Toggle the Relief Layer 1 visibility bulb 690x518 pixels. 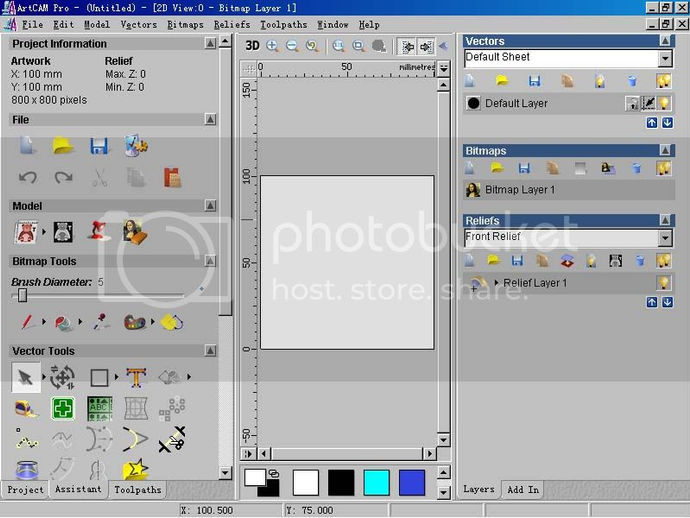click(x=664, y=283)
